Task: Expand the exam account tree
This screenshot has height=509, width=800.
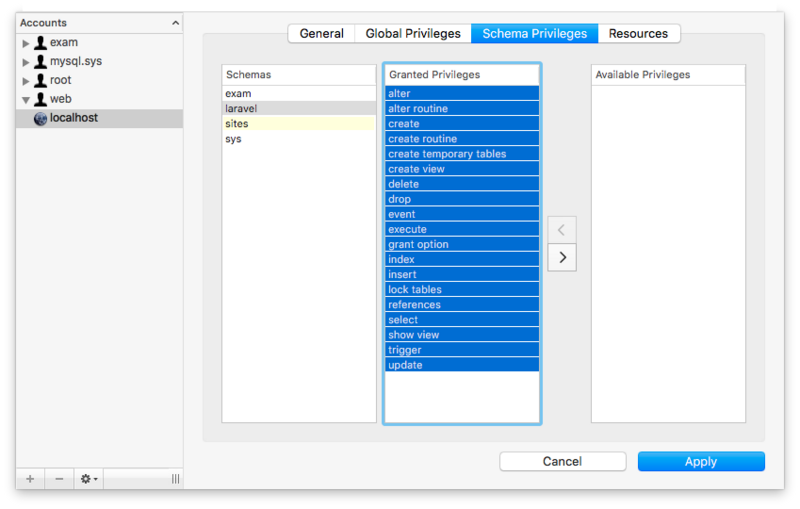Action: (26, 43)
